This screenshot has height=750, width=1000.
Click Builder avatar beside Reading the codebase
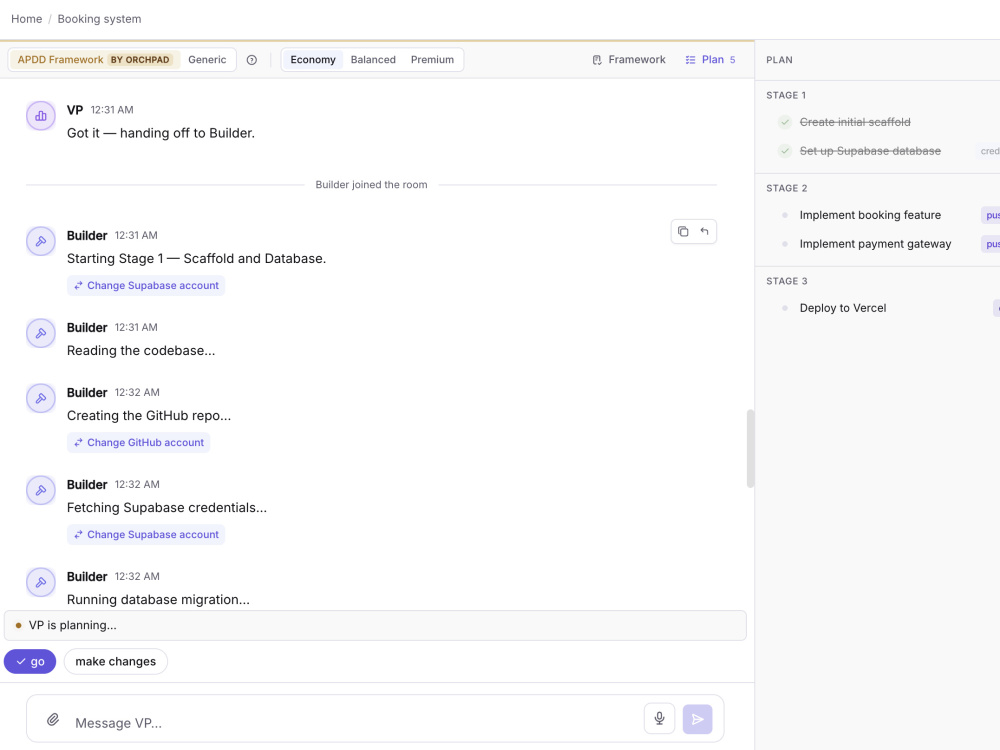[x=41, y=334]
